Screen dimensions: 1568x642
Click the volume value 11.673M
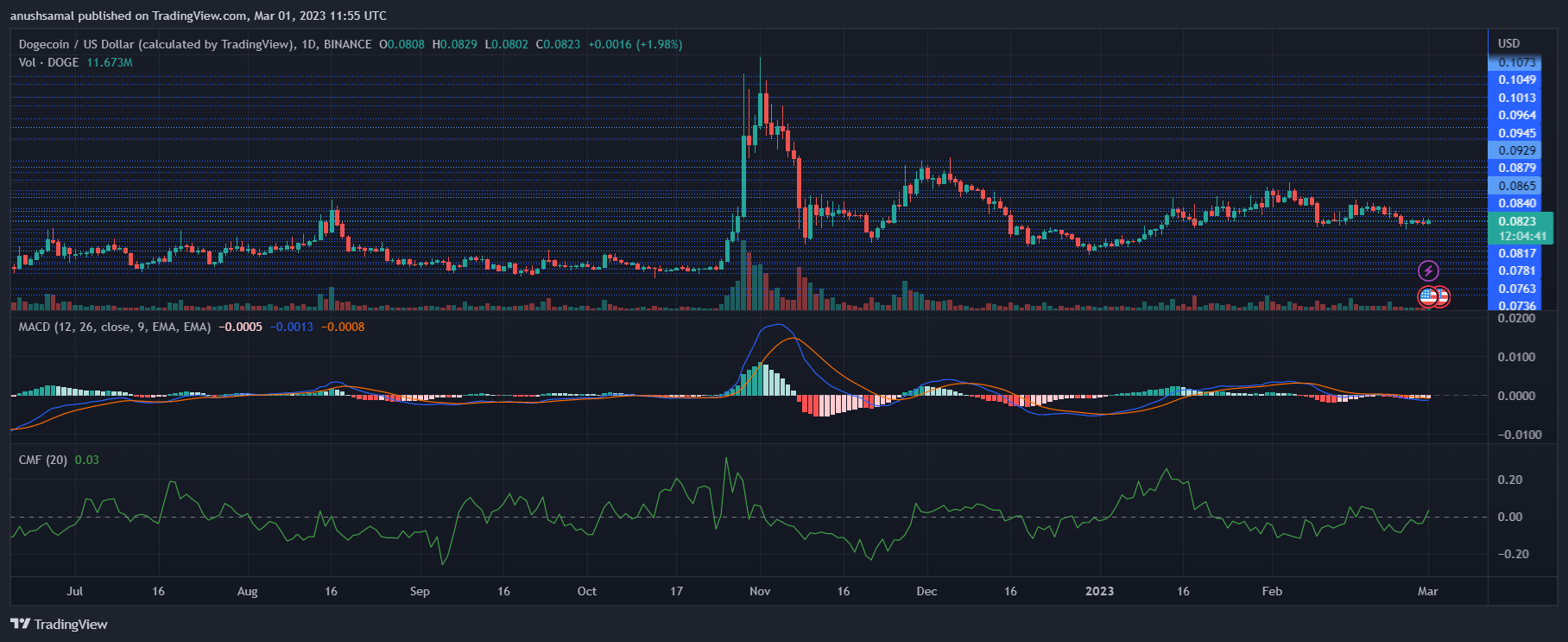pos(110,62)
